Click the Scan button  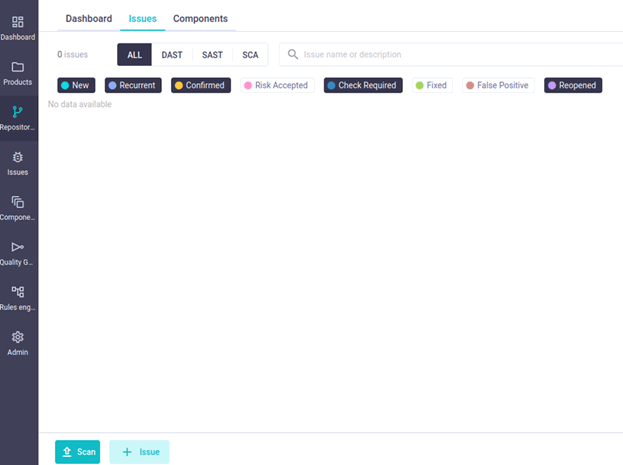[x=77, y=452]
